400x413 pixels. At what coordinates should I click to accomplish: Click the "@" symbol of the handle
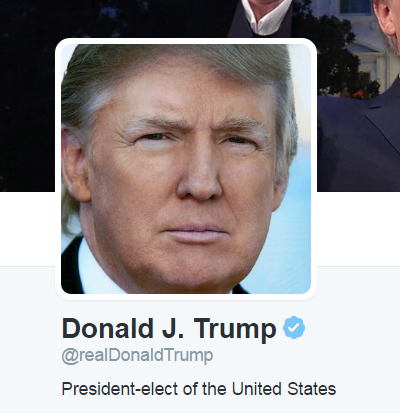coord(69,357)
